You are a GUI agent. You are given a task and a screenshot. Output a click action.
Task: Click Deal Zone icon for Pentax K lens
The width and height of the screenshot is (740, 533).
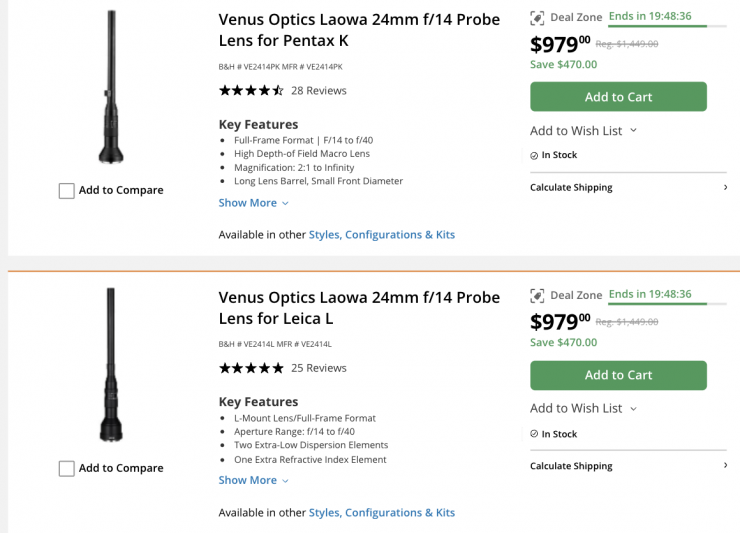tap(537, 18)
